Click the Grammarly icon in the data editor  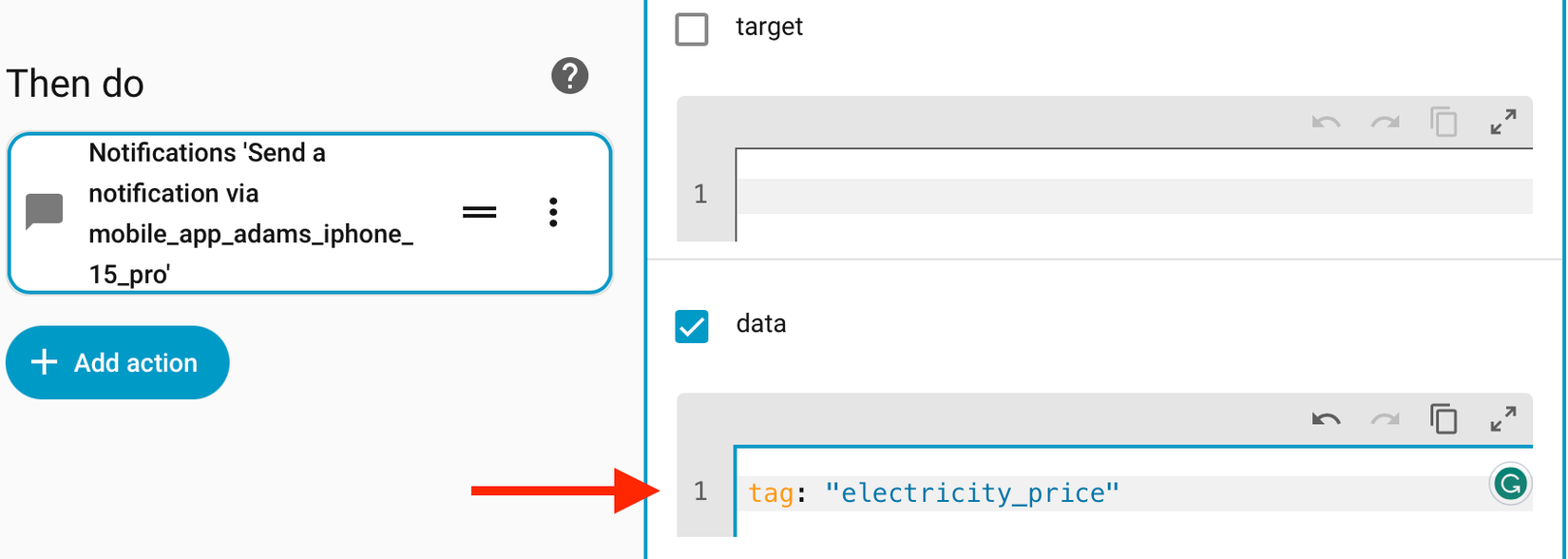[x=1509, y=484]
